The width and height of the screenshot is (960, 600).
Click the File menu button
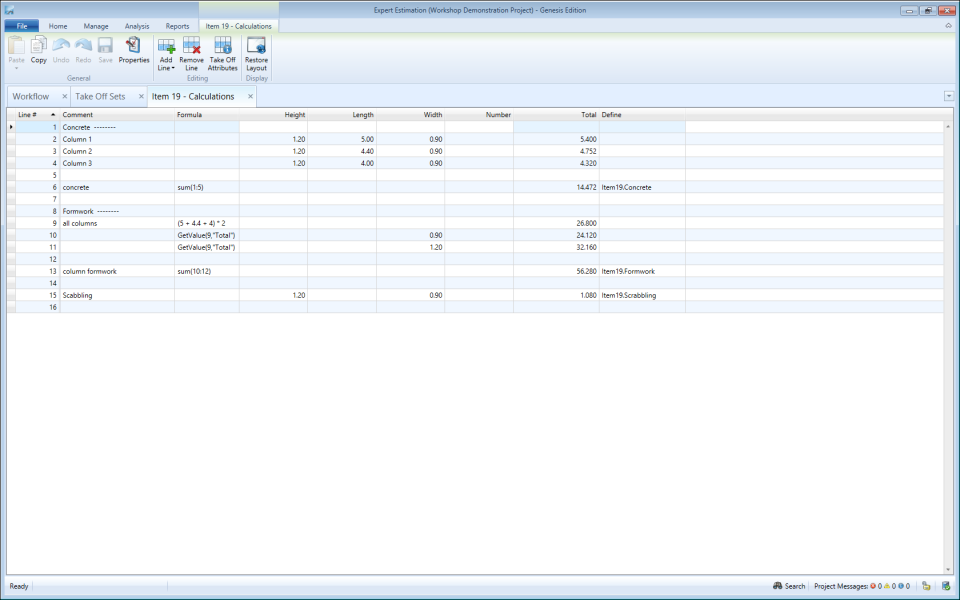[x=19, y=26]
